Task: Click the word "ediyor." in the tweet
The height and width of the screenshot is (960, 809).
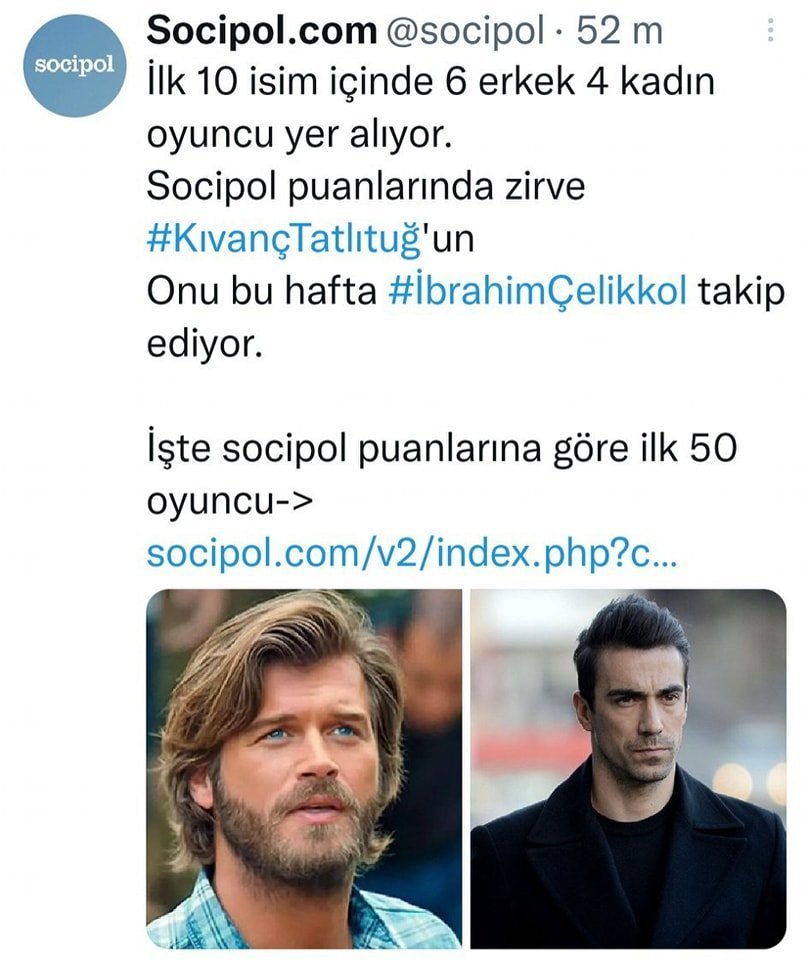Action: 205,343
